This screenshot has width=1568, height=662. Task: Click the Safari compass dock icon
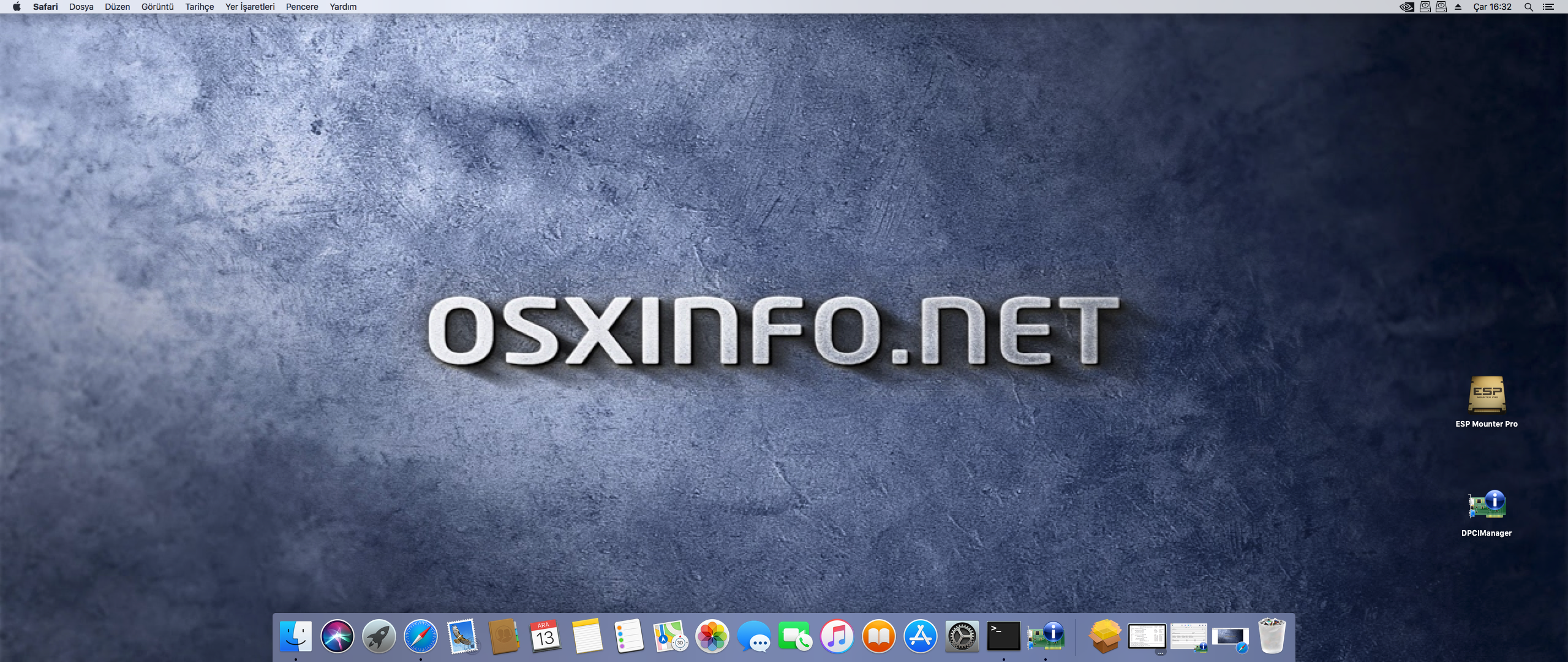coord(421,636)
